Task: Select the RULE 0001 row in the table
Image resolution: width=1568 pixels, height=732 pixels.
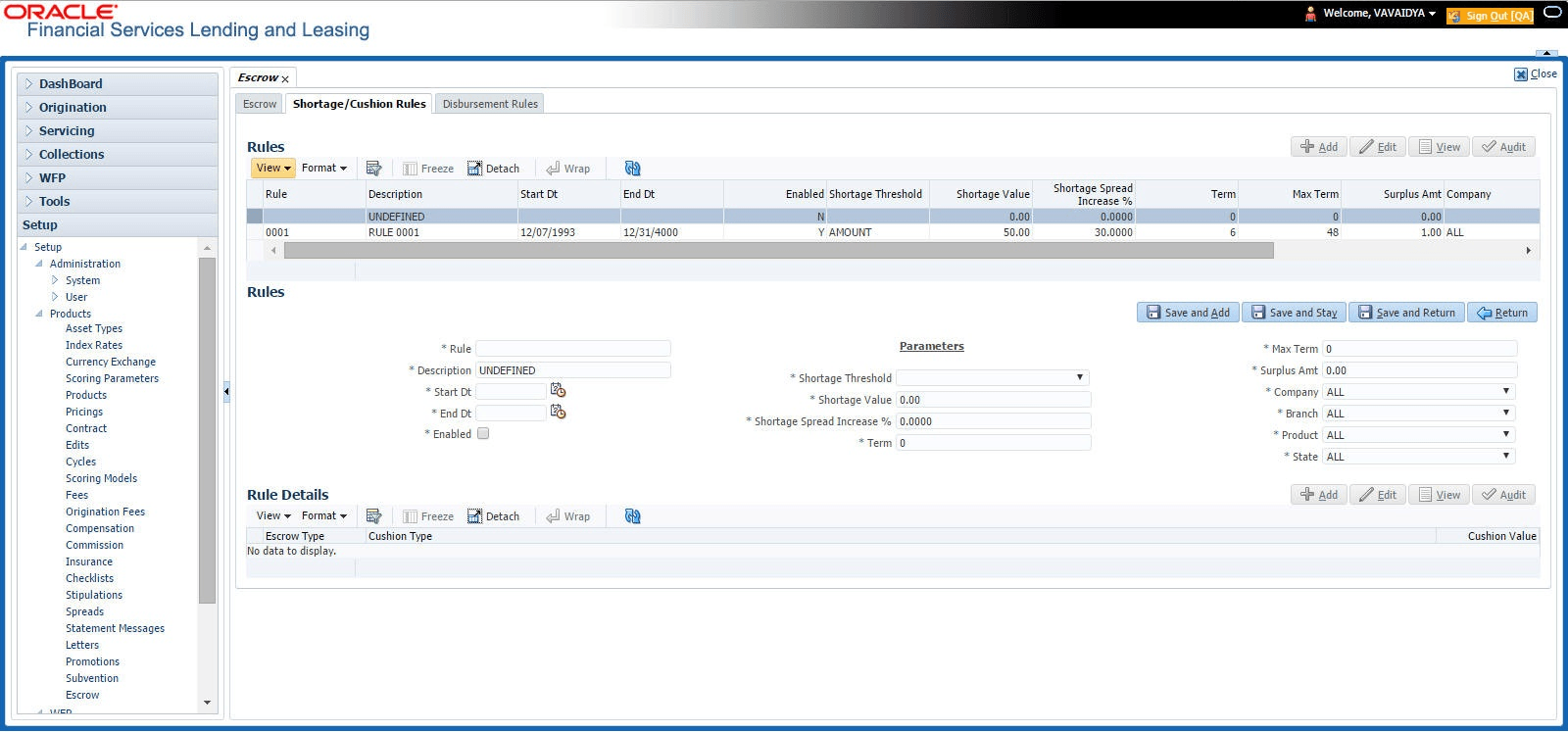Action: [892, 233]
